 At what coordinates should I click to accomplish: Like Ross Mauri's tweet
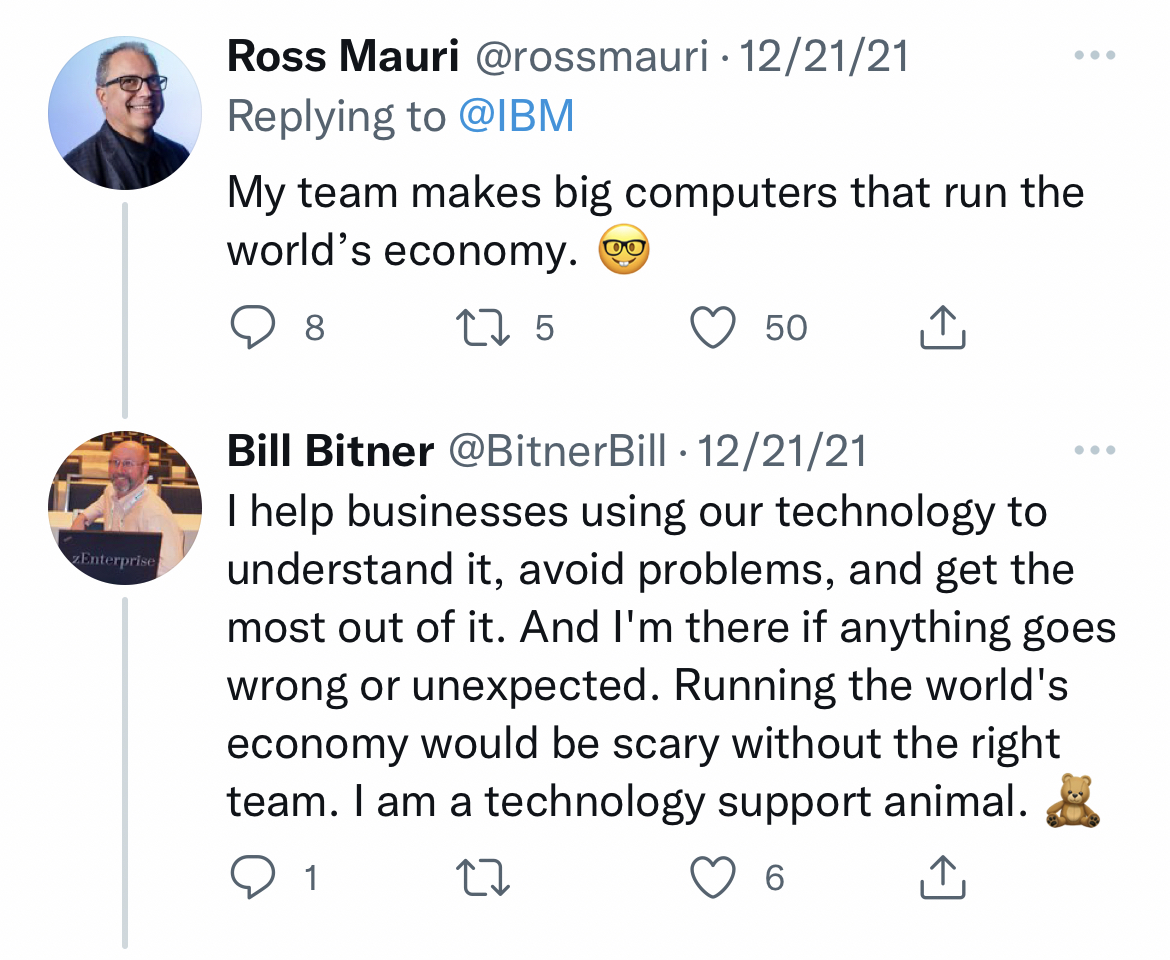click(714, 328)
